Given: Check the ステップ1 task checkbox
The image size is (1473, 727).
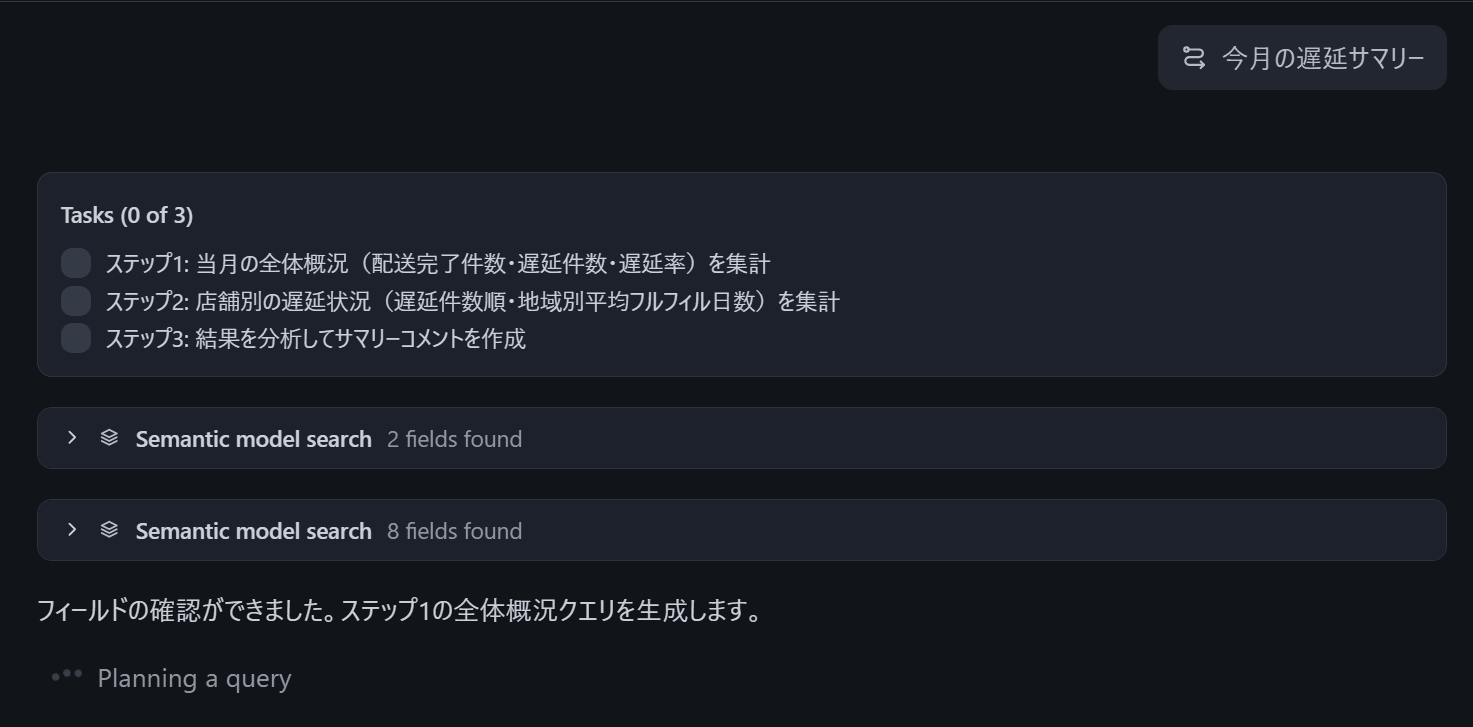Looking at the screenshot, I should pos(76,264).
